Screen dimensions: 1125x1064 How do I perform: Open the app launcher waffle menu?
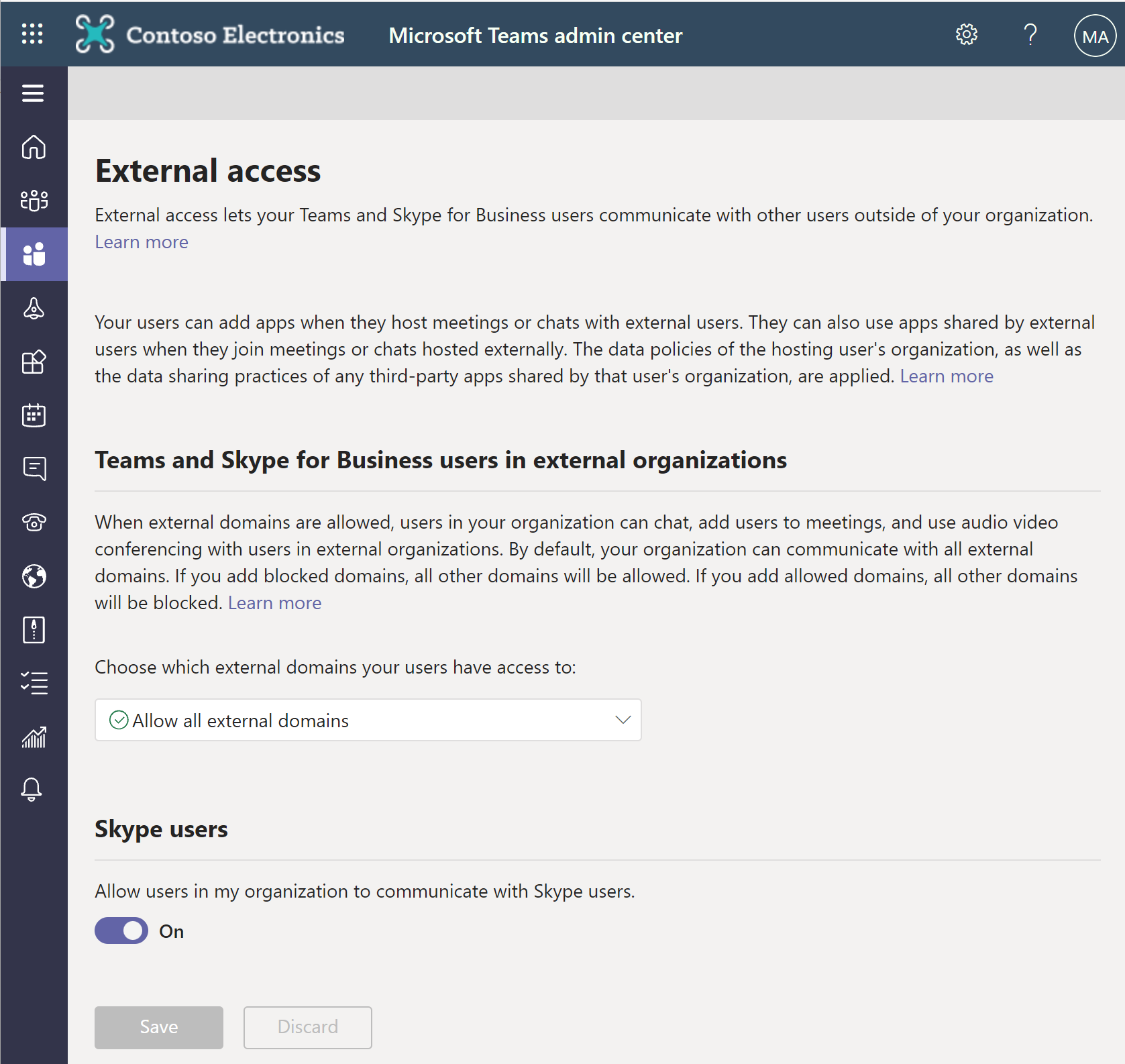pos(32,34)
